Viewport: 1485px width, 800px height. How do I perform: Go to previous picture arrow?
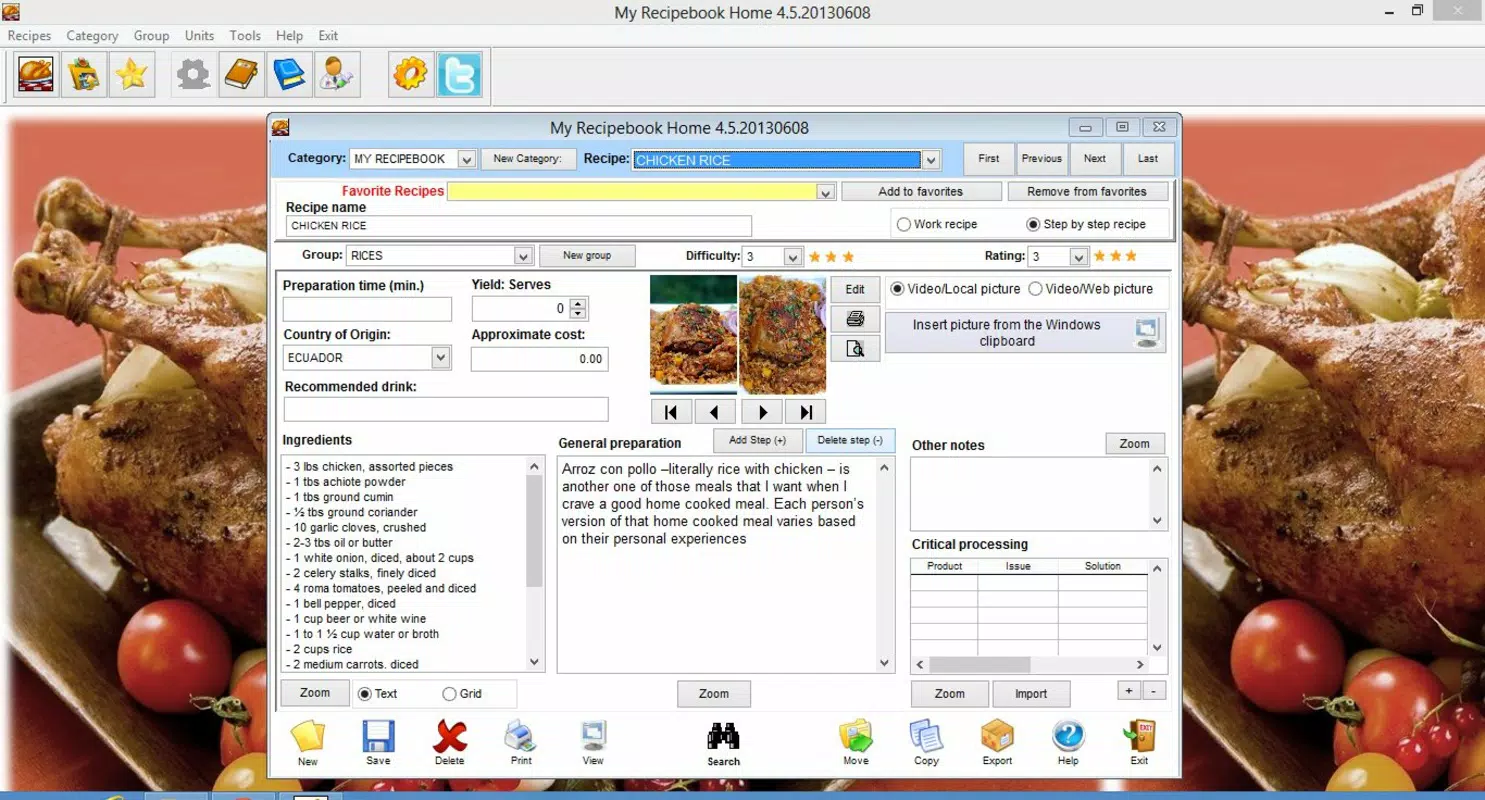coord(716,411)
